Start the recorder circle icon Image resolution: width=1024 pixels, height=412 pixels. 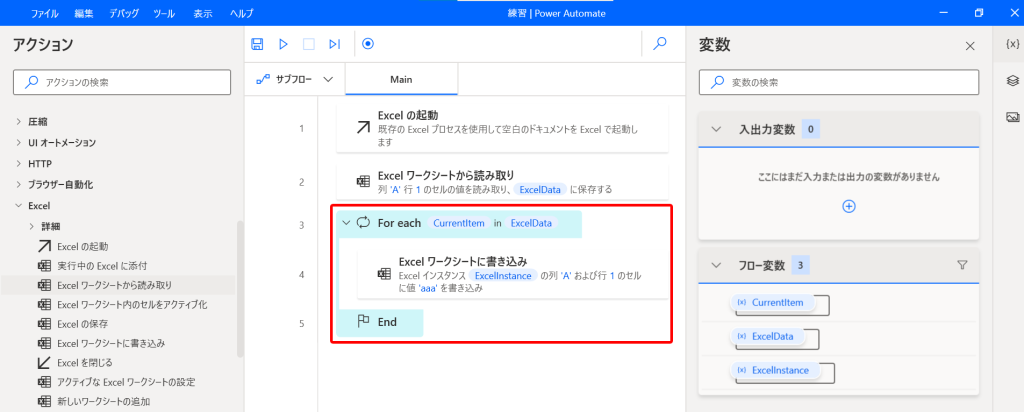coord(368,44)
